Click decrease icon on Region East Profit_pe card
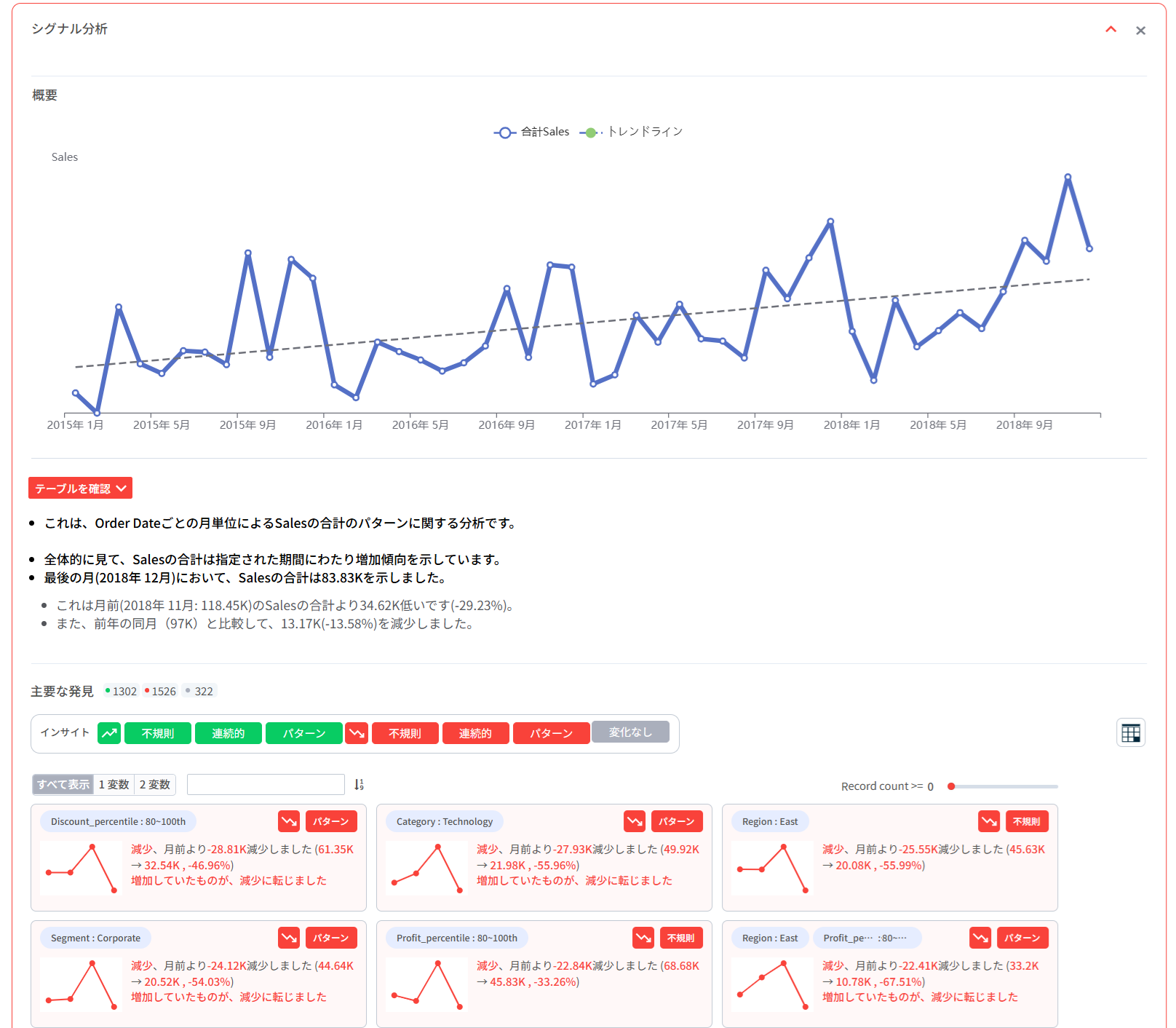1176x1028 pixels. point(980,938)
